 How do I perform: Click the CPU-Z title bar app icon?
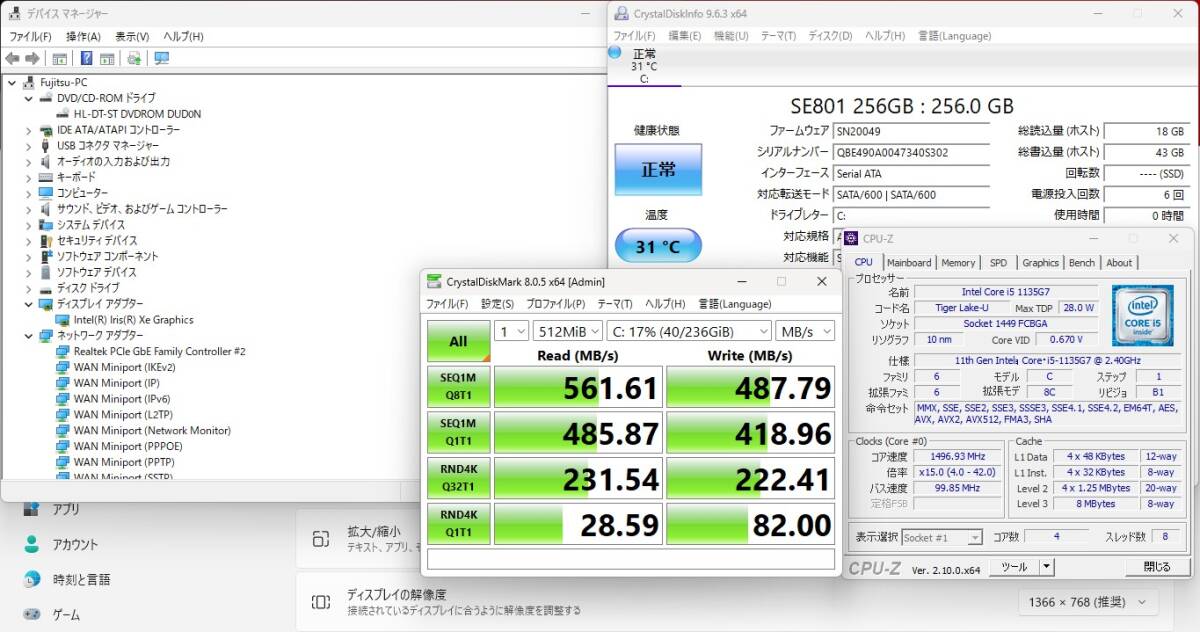tap(851, 238)
